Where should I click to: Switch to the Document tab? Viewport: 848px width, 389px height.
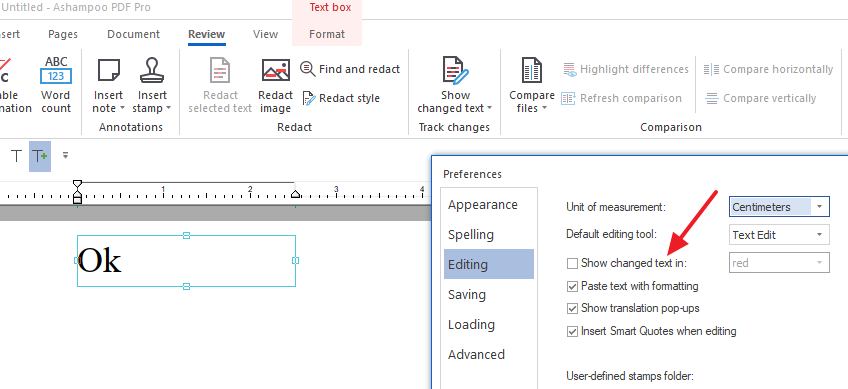[134, 34]
